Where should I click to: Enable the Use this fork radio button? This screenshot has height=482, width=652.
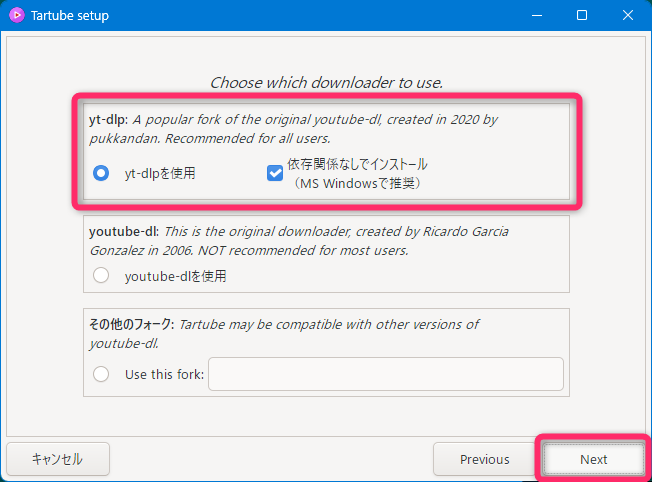pos(101,374)
